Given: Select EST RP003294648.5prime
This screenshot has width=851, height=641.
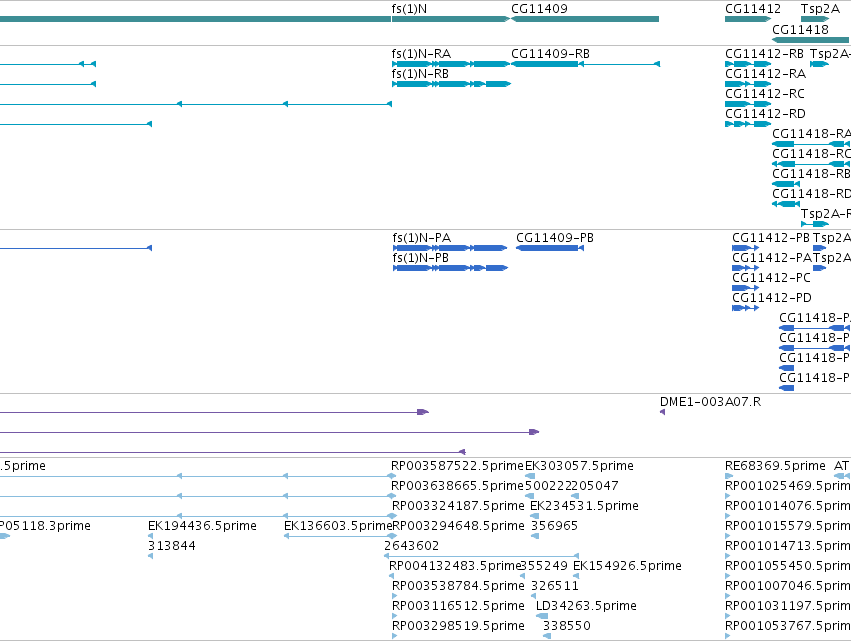Looking at the screenshot, I should click(x=458, y=526).
